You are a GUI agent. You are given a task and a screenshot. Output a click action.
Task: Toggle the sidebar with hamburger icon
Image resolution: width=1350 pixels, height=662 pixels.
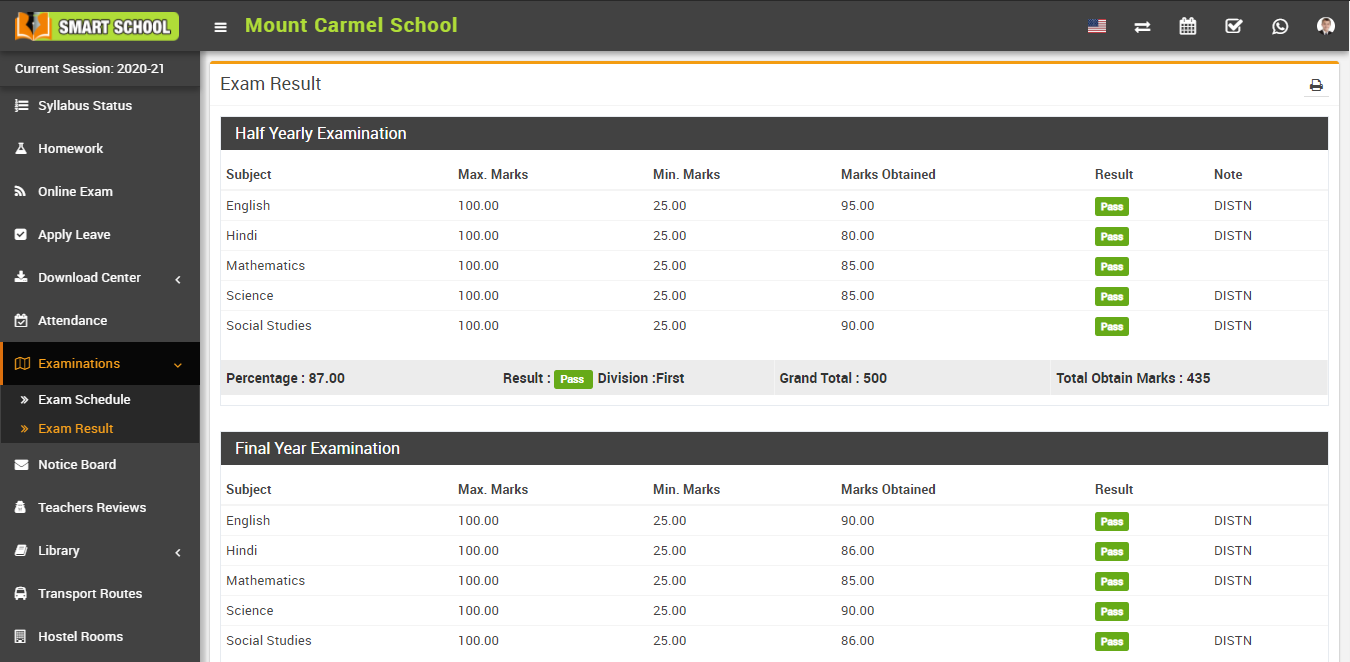coord(220,26)
